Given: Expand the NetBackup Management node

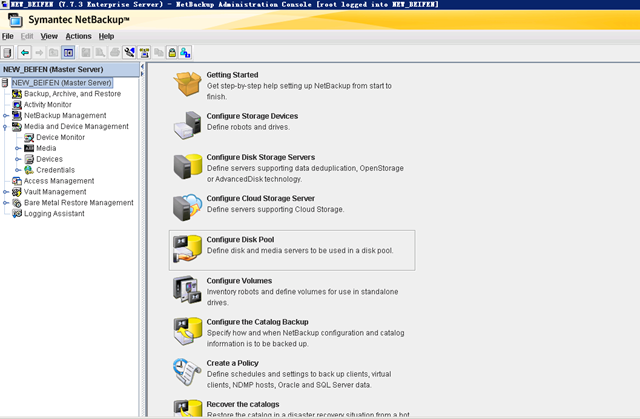Looking at the screenshot, I should tap(5, 116).
